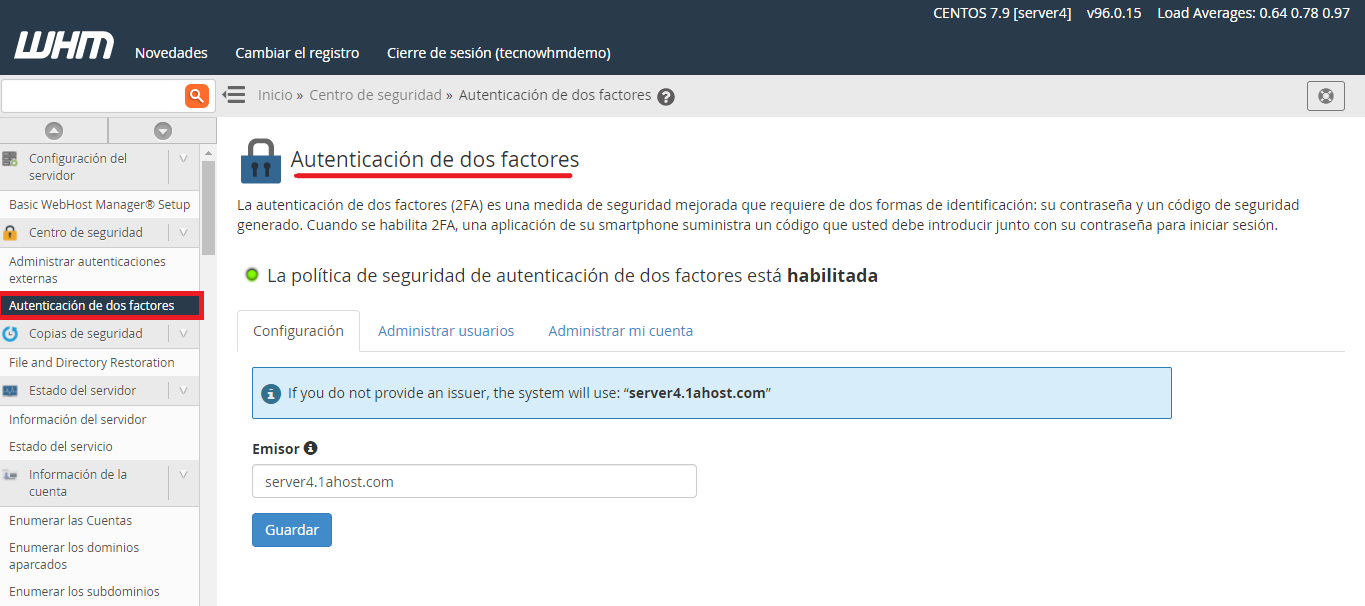This screenshot has width=1365, height=606.
Task: Go to Centro de seguridad breadcrumb
Action: (x=375, y=95)
